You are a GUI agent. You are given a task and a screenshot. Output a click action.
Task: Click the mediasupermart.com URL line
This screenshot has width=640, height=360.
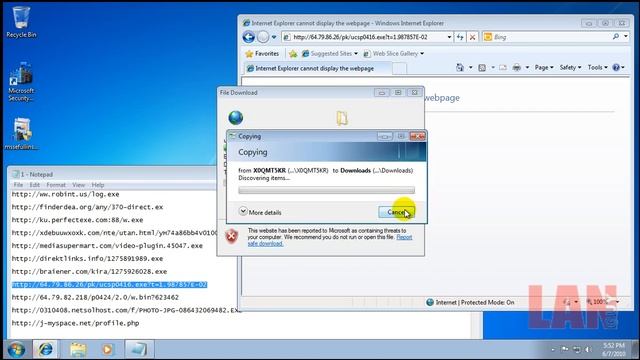(107, 246)
